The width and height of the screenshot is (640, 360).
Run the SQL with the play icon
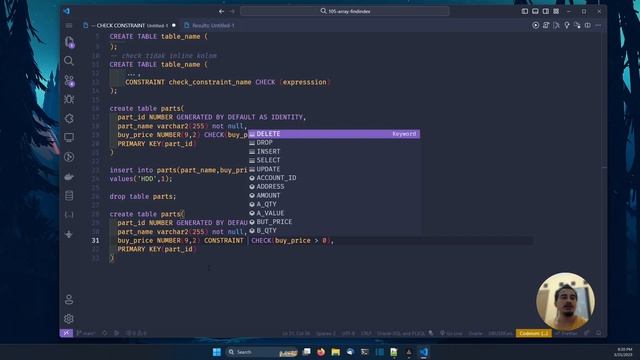coord(536,25)
